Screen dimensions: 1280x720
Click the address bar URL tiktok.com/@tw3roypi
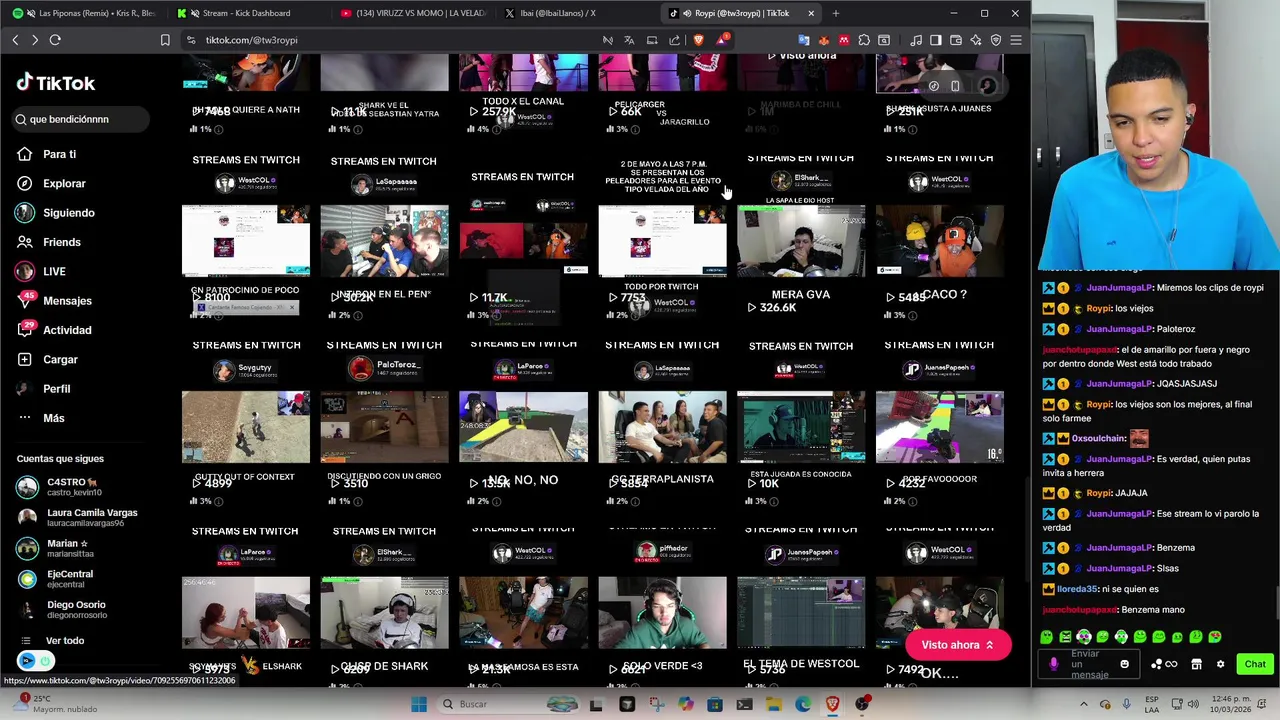(251, 40)
